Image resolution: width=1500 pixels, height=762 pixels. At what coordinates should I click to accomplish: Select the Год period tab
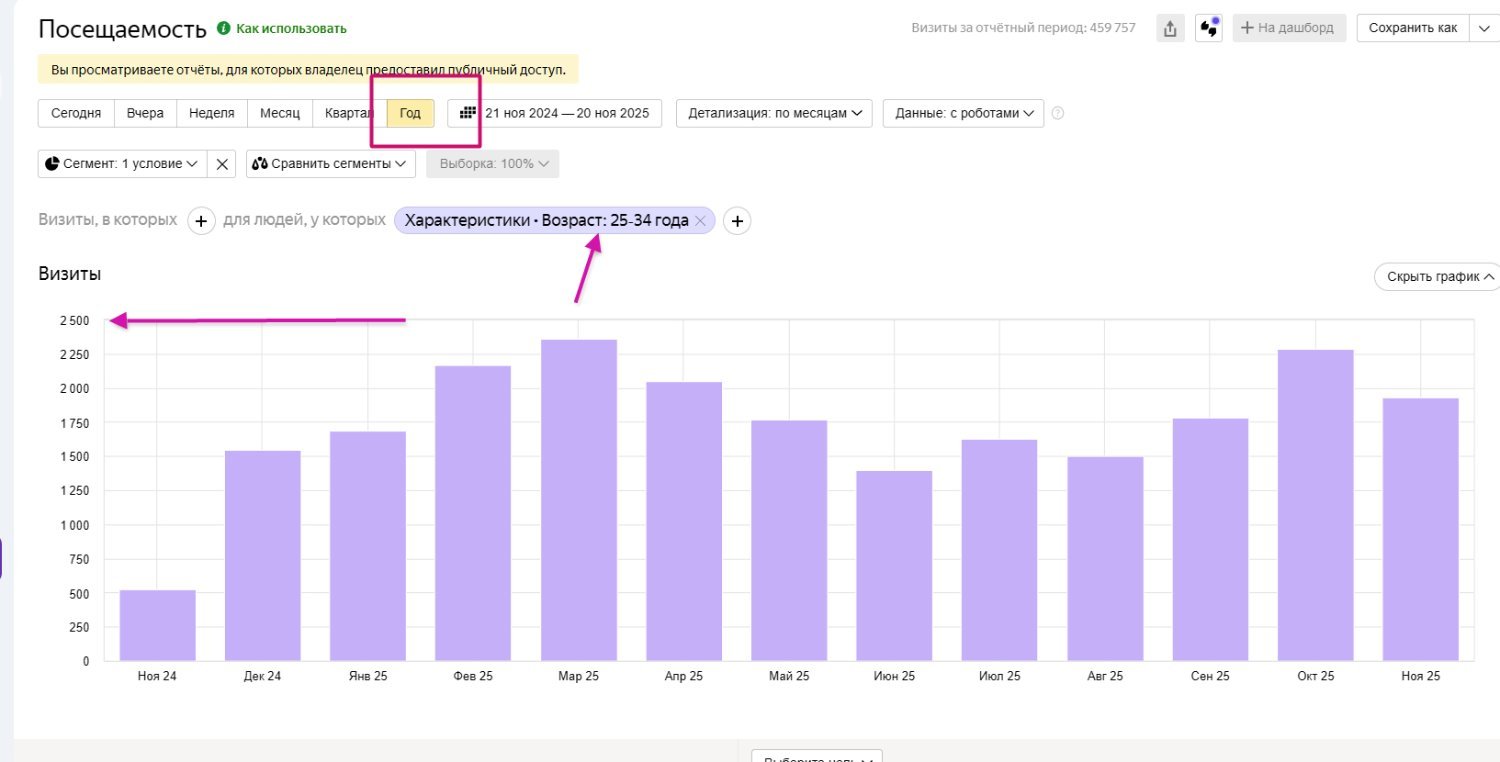[410, 113]
